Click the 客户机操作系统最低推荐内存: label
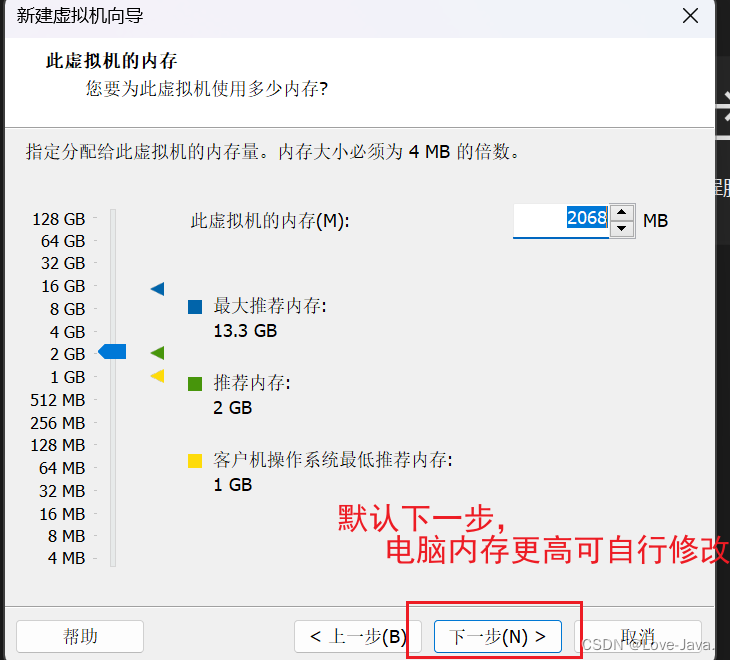The width and height of the screenshot is (730, 660). click(x=333, y=460)
